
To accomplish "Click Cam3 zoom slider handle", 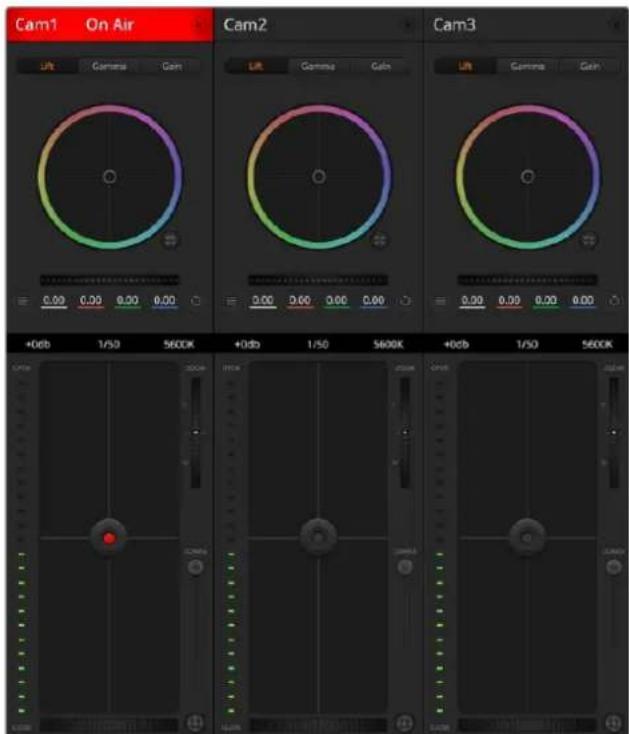I will pyautogui.click(x=614, y=432).
